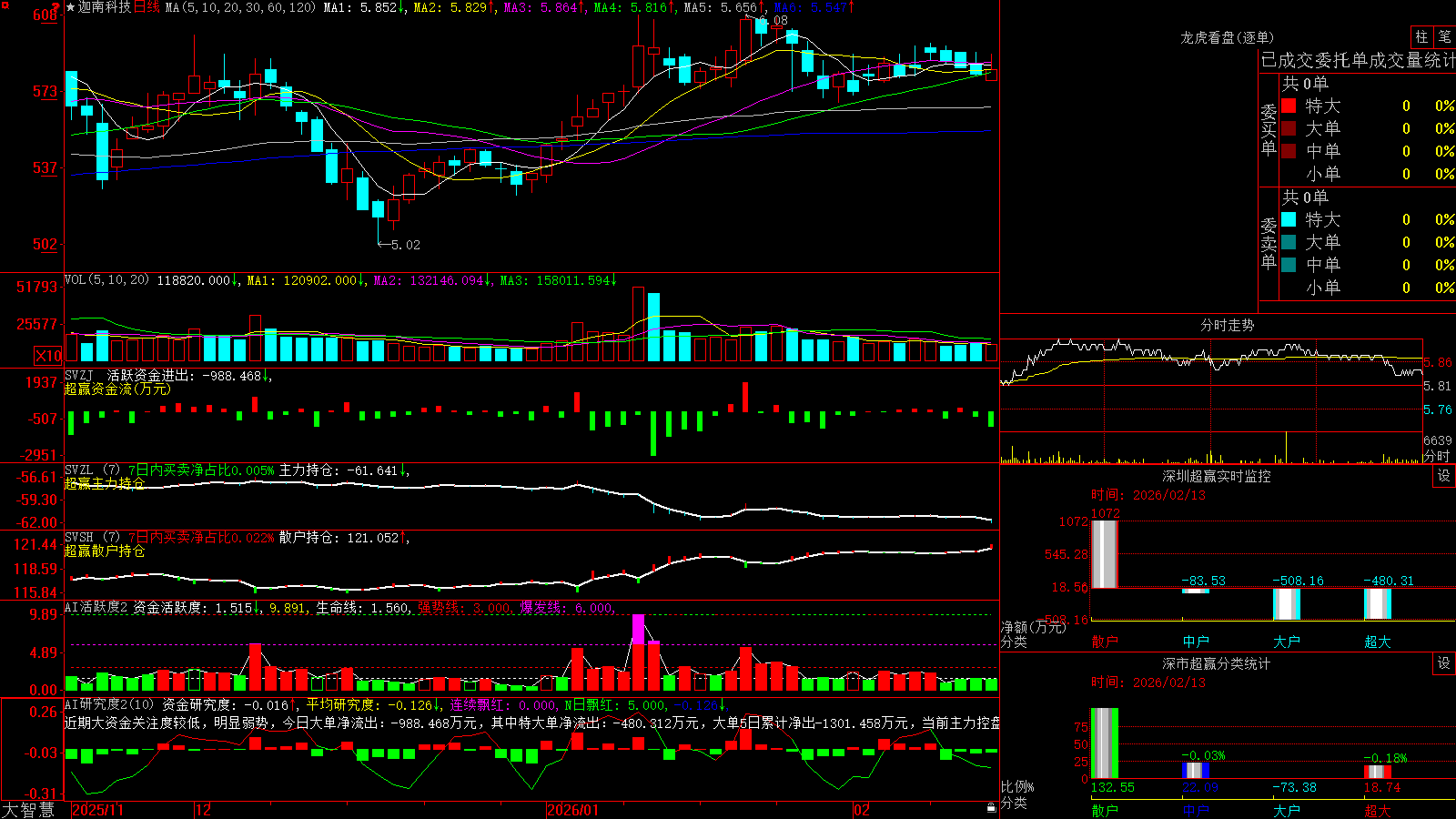Click the lock icon on the timeline

pos(991,808)
